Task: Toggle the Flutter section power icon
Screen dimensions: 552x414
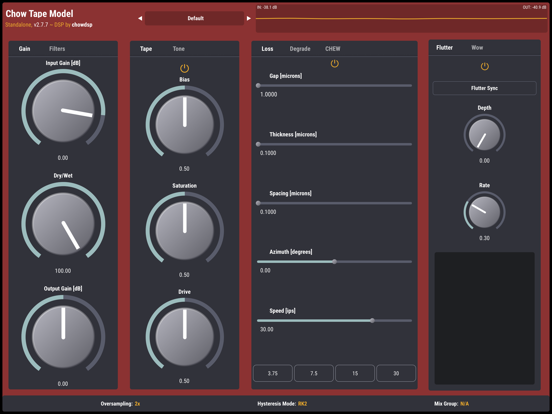Action: pyautogui.click(x=484, y=66)
